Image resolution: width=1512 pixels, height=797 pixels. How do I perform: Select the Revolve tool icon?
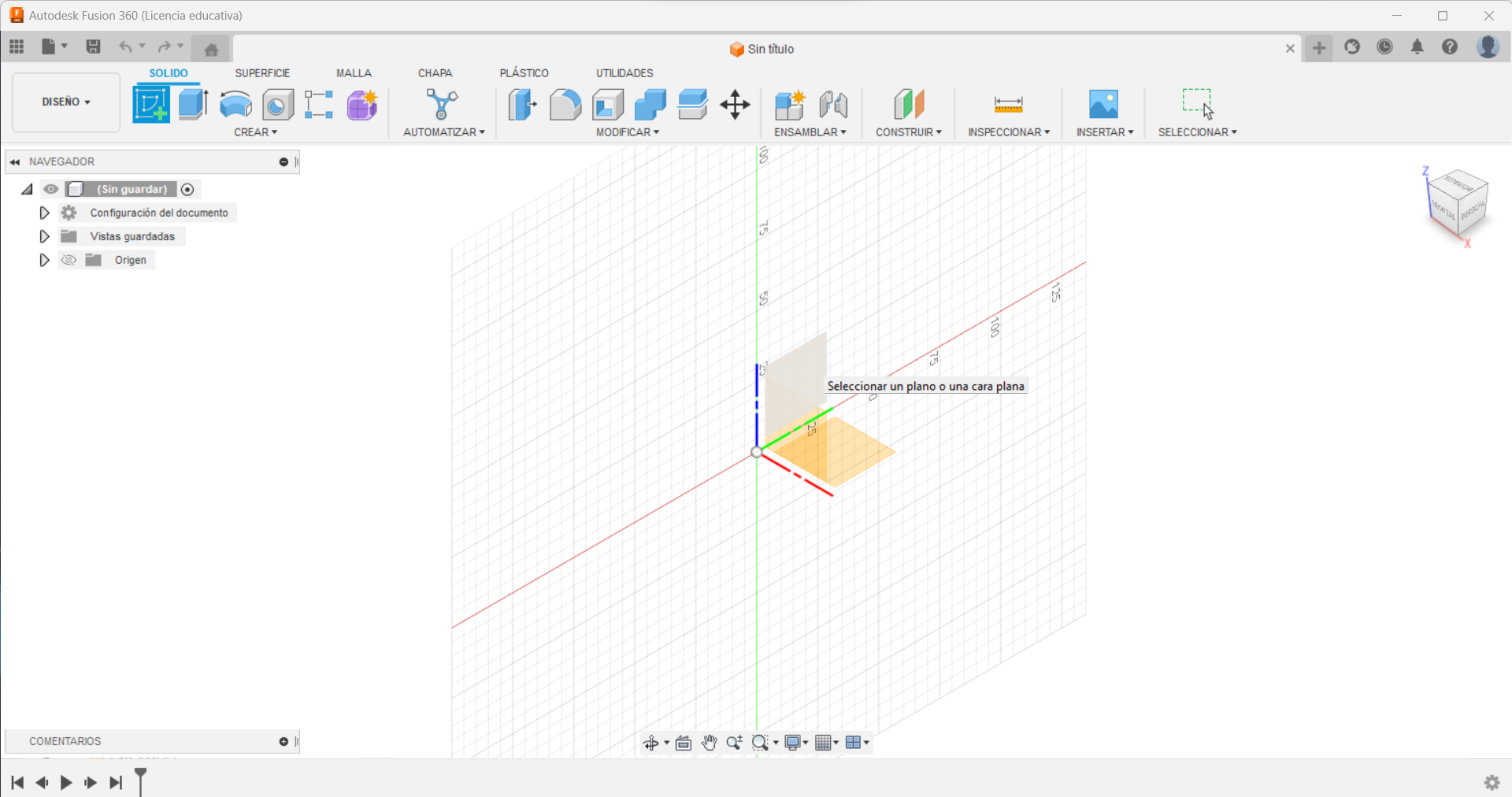[x=235, y=105]
